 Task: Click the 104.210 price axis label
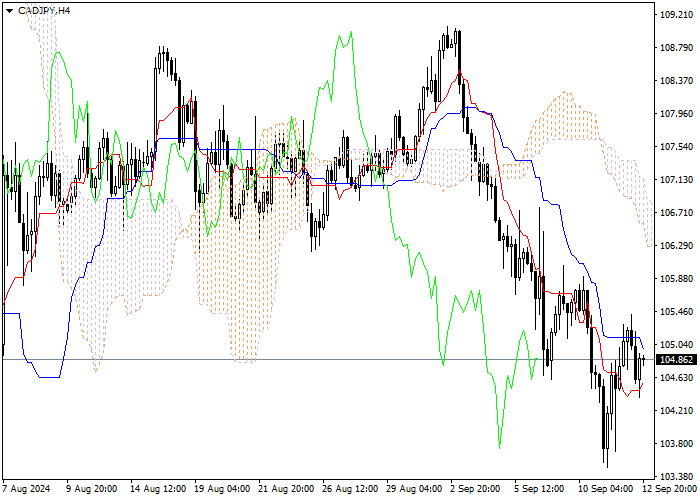pos(676,411)
